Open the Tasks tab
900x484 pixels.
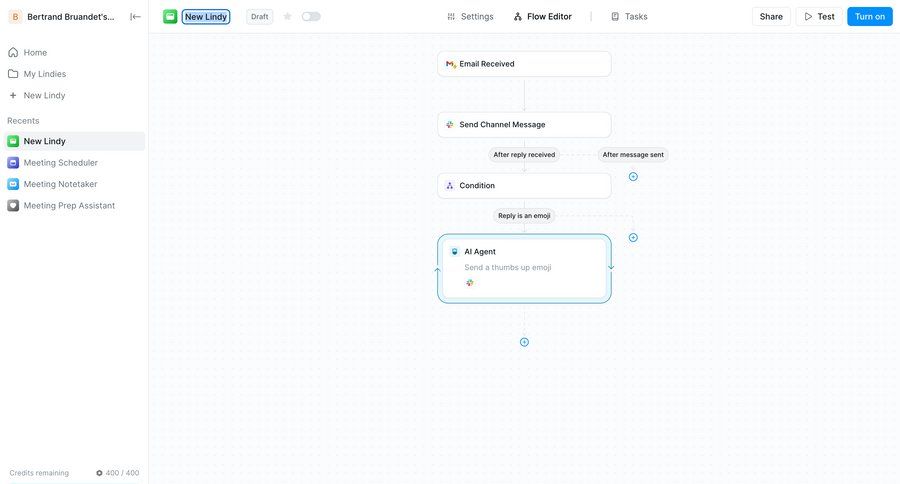click(629, 17)
